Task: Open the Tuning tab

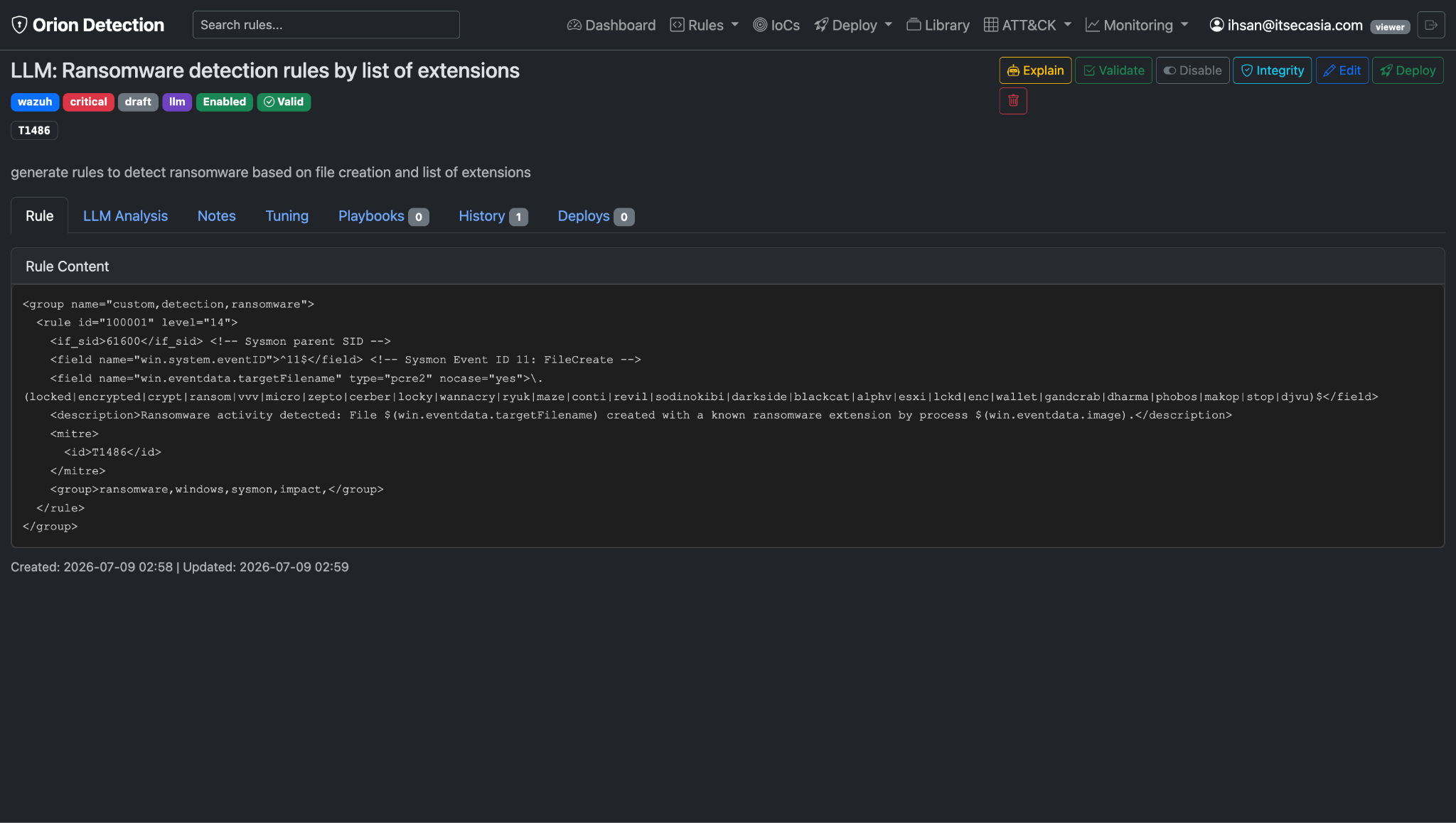Action: tap(287, 216)
